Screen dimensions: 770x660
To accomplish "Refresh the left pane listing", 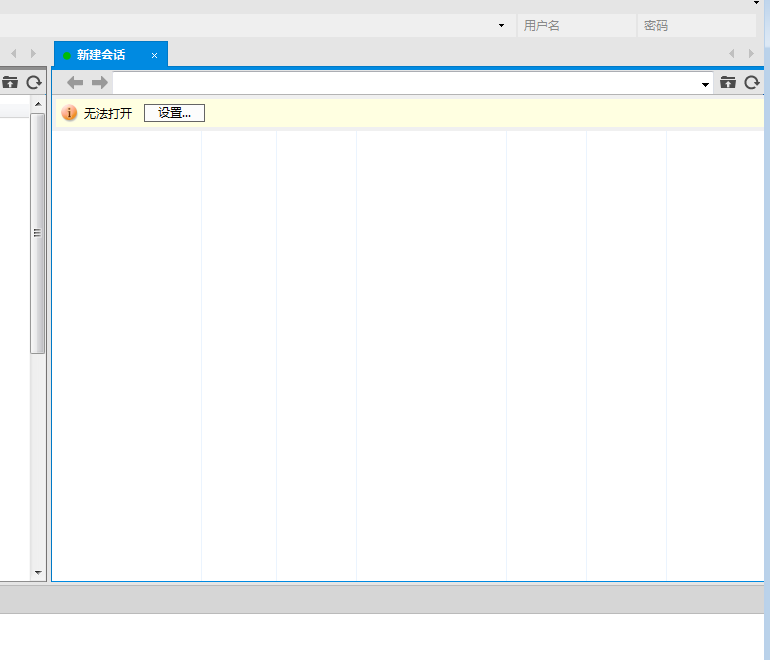I will coord(34,82).
